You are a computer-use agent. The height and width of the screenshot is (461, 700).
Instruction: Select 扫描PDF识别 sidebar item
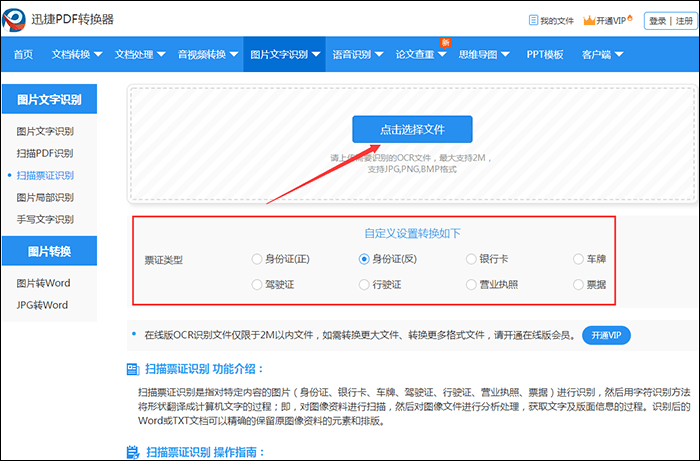45,153
